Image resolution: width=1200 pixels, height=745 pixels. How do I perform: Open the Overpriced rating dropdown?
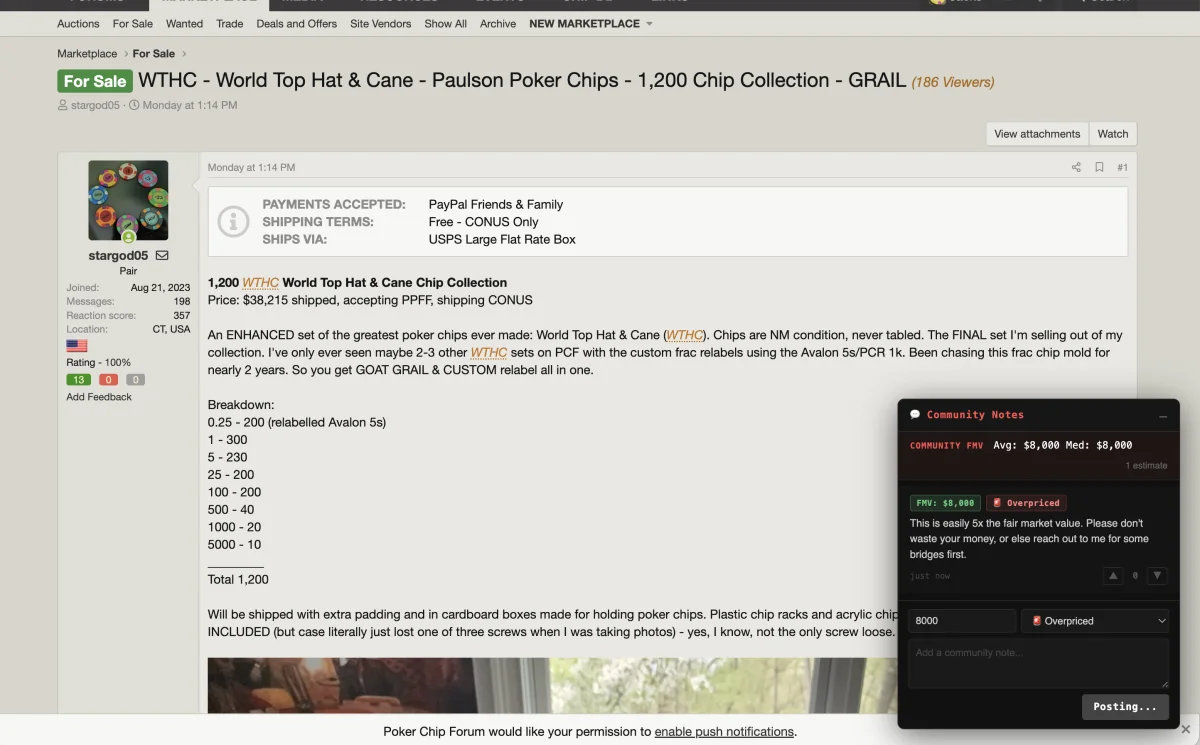click(1096, 621)
